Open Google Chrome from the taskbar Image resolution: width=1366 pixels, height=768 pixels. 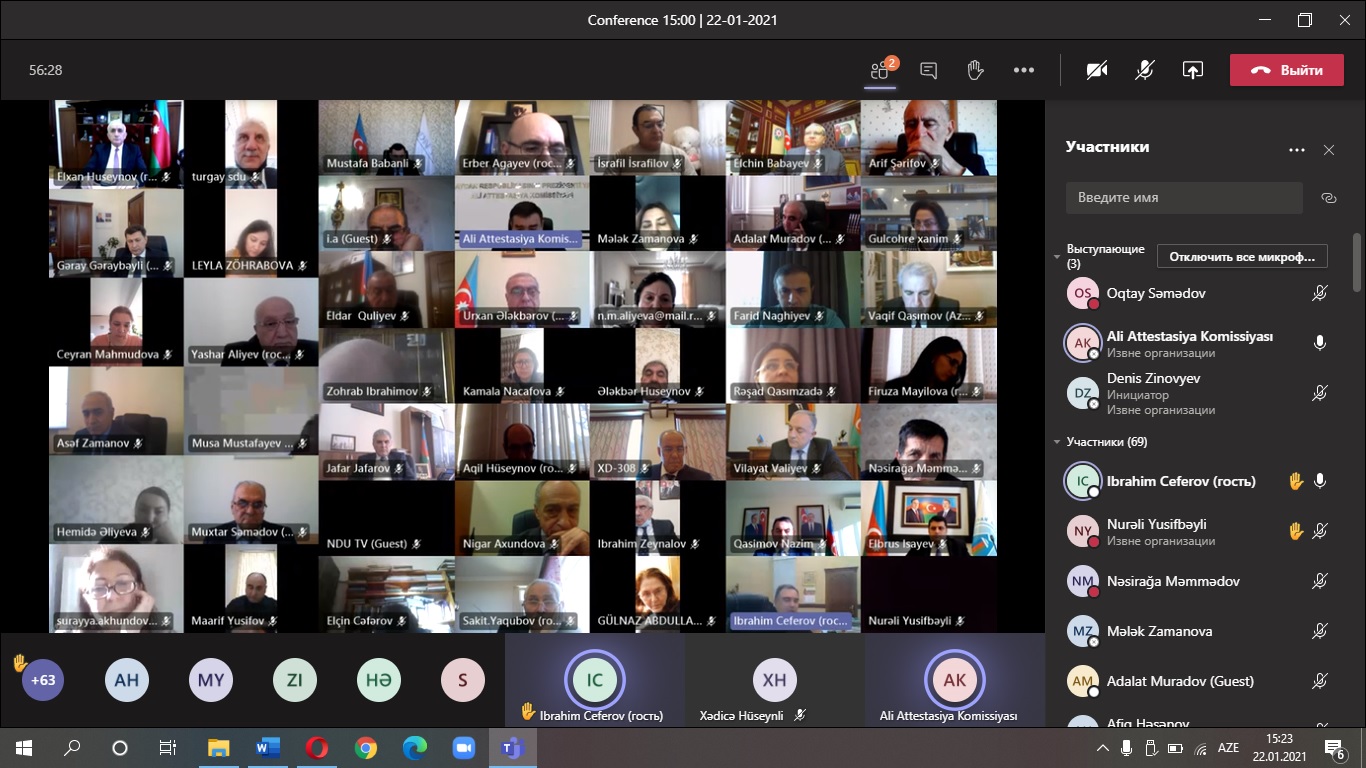(x=365, y=747)
